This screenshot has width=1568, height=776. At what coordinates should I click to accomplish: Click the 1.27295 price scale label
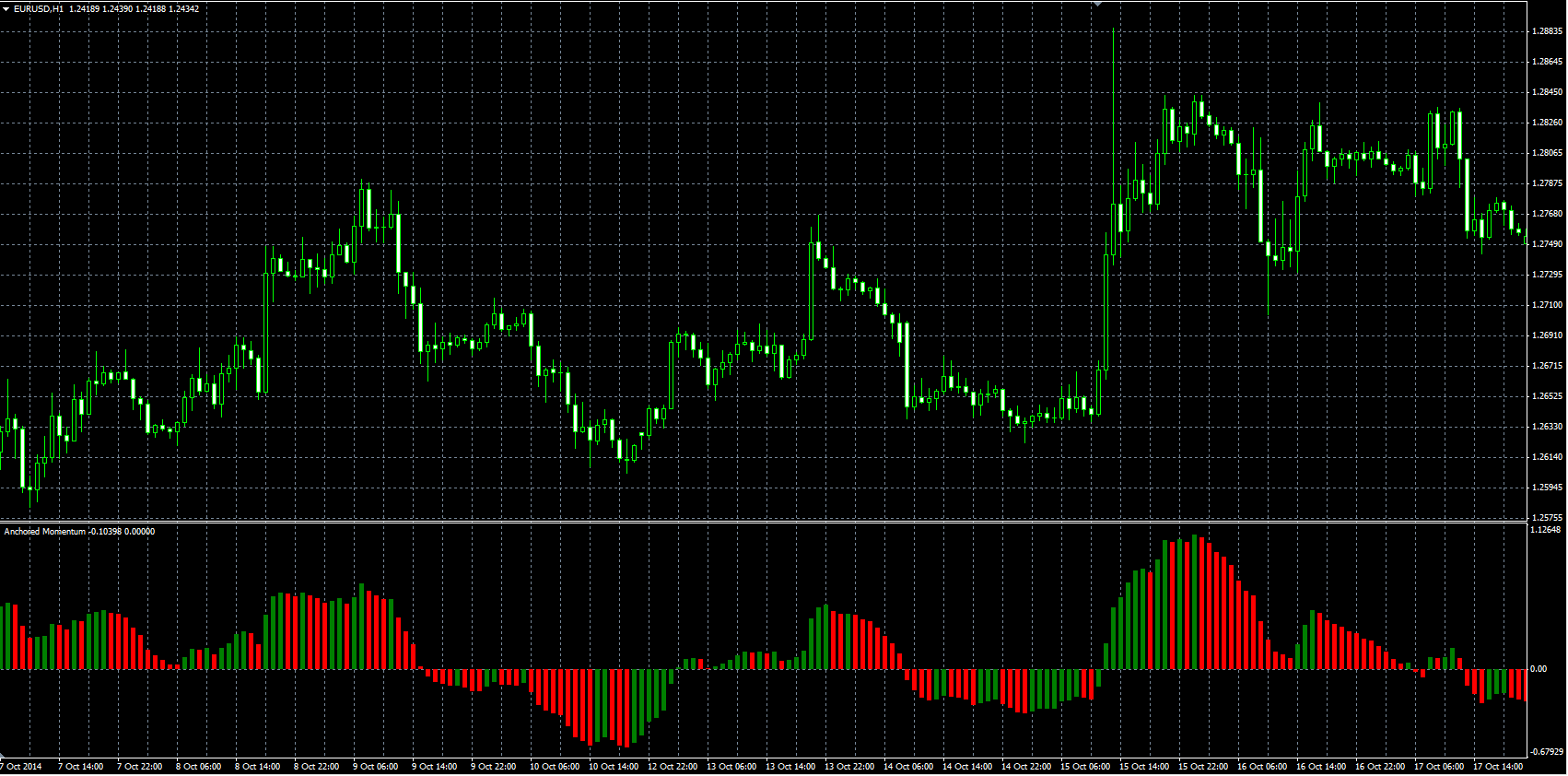tap(1547, 275)
